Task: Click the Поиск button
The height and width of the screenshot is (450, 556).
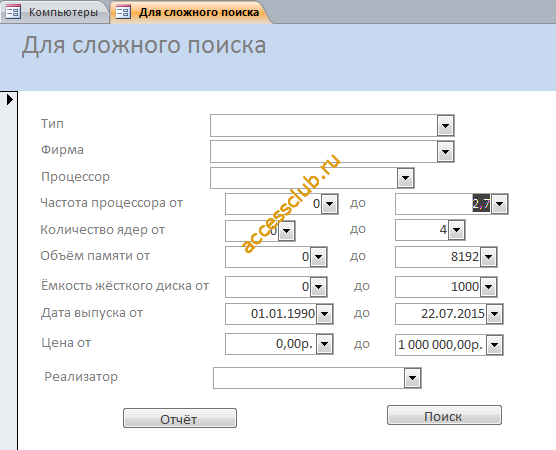Action: (444, 415)
